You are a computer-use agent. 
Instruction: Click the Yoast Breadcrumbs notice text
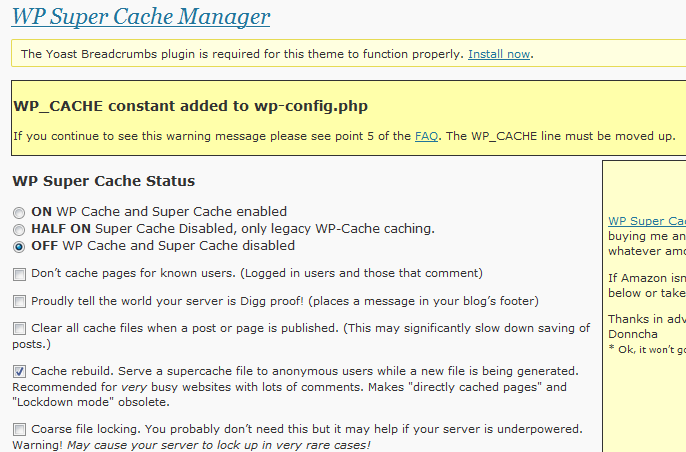click(x=242, y=54)
